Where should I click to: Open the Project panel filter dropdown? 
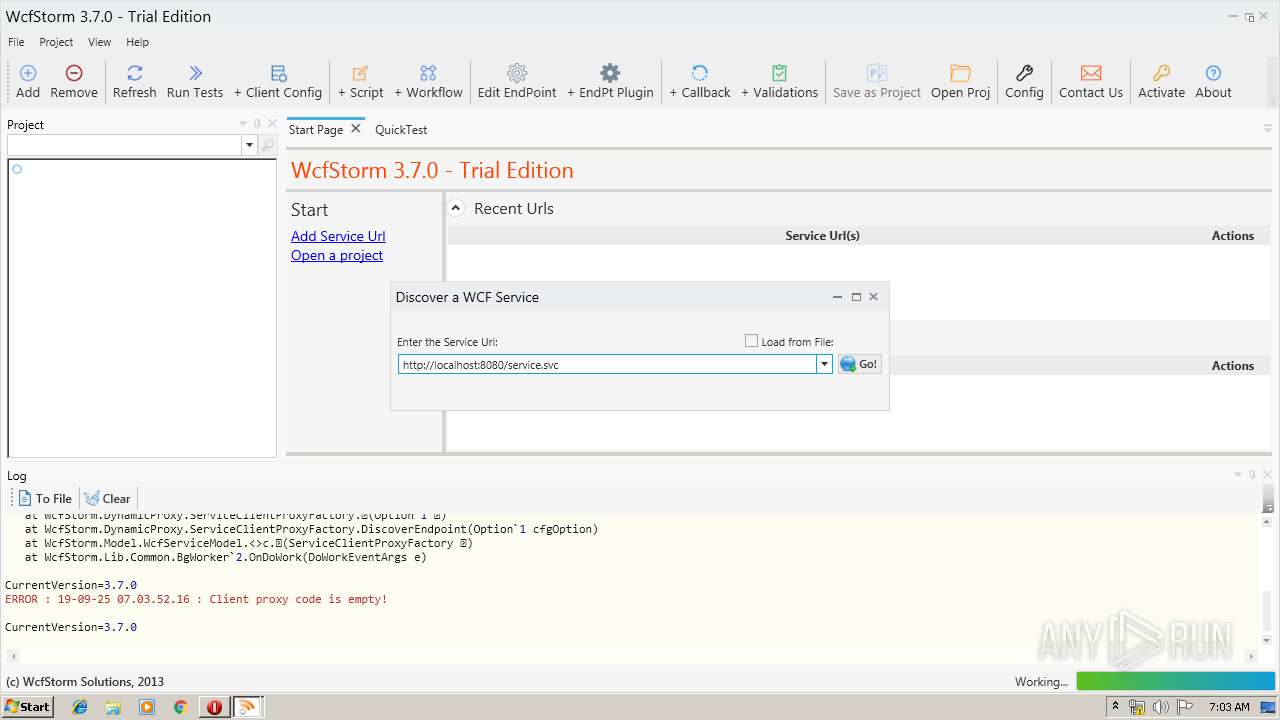click(250, 146)
